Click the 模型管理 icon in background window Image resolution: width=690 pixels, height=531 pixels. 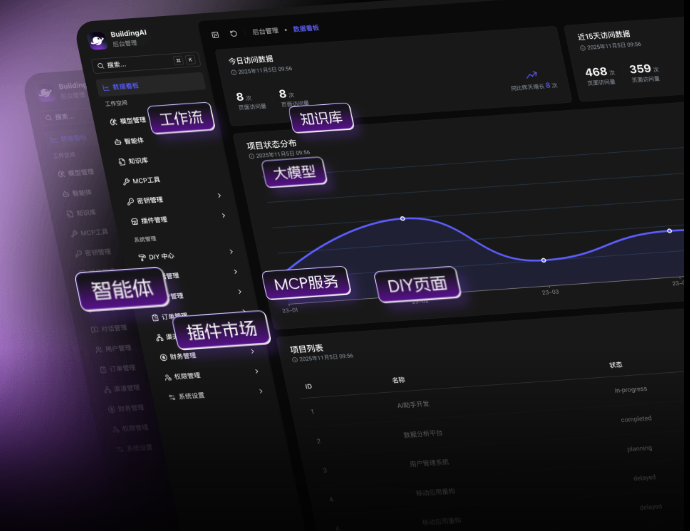tap(62, 174)
